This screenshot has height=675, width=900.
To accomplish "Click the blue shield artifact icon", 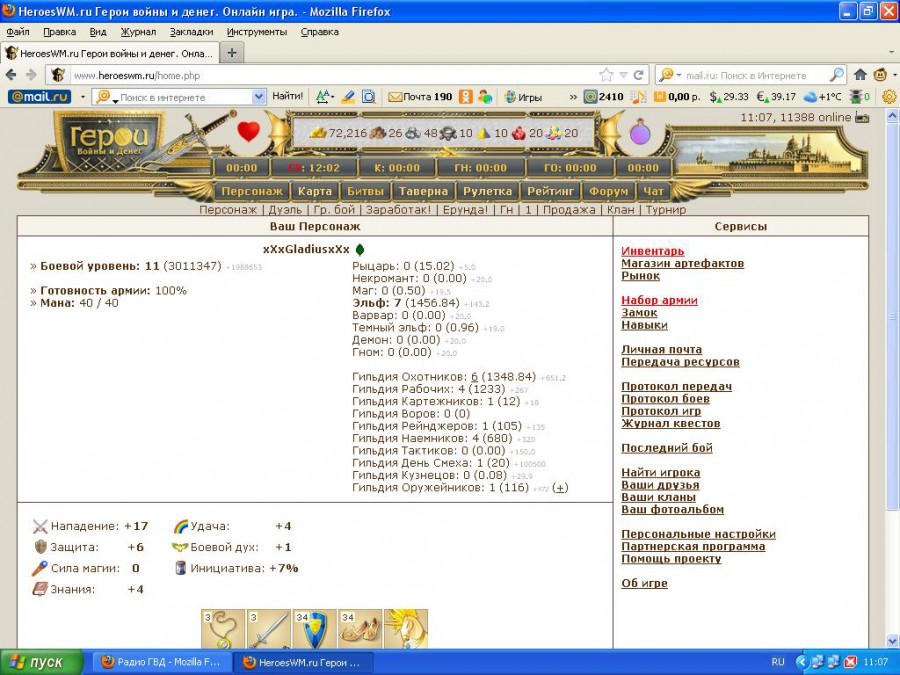I will click(x=314, y=631).
